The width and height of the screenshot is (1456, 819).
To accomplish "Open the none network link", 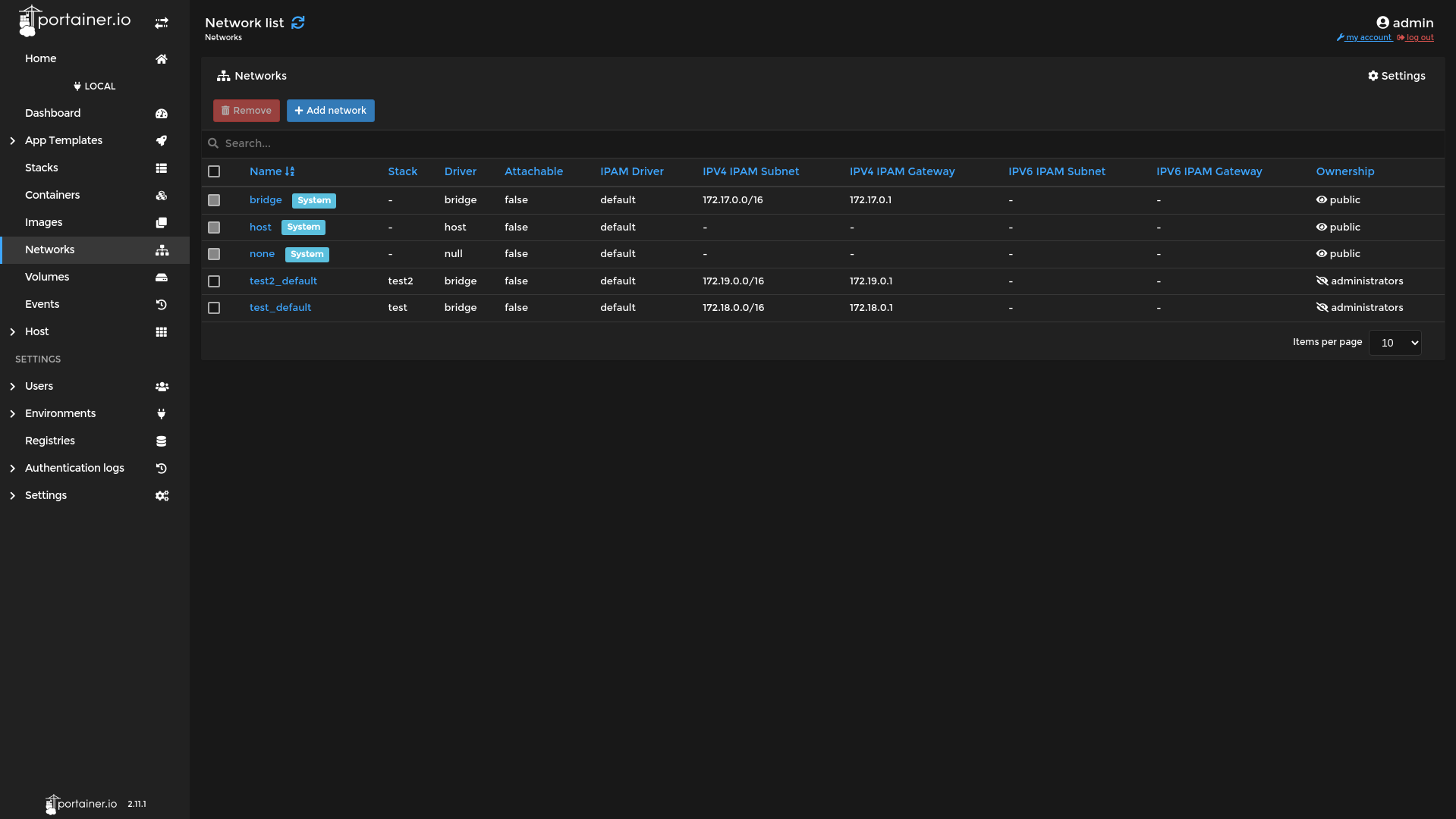I will tap(262, 254).
